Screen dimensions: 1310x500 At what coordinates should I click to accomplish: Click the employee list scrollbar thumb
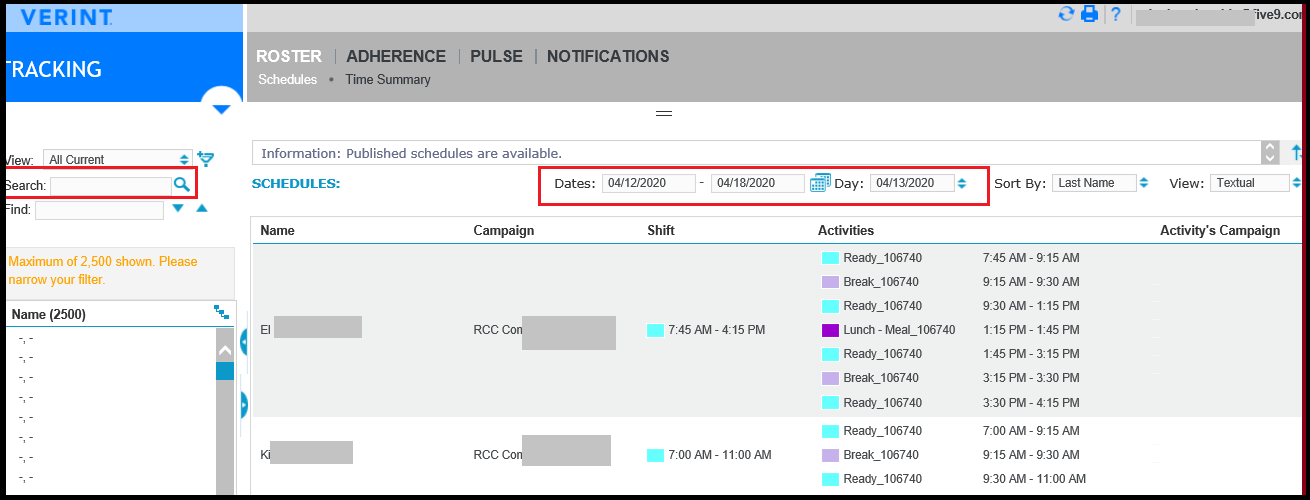point(225,371)
